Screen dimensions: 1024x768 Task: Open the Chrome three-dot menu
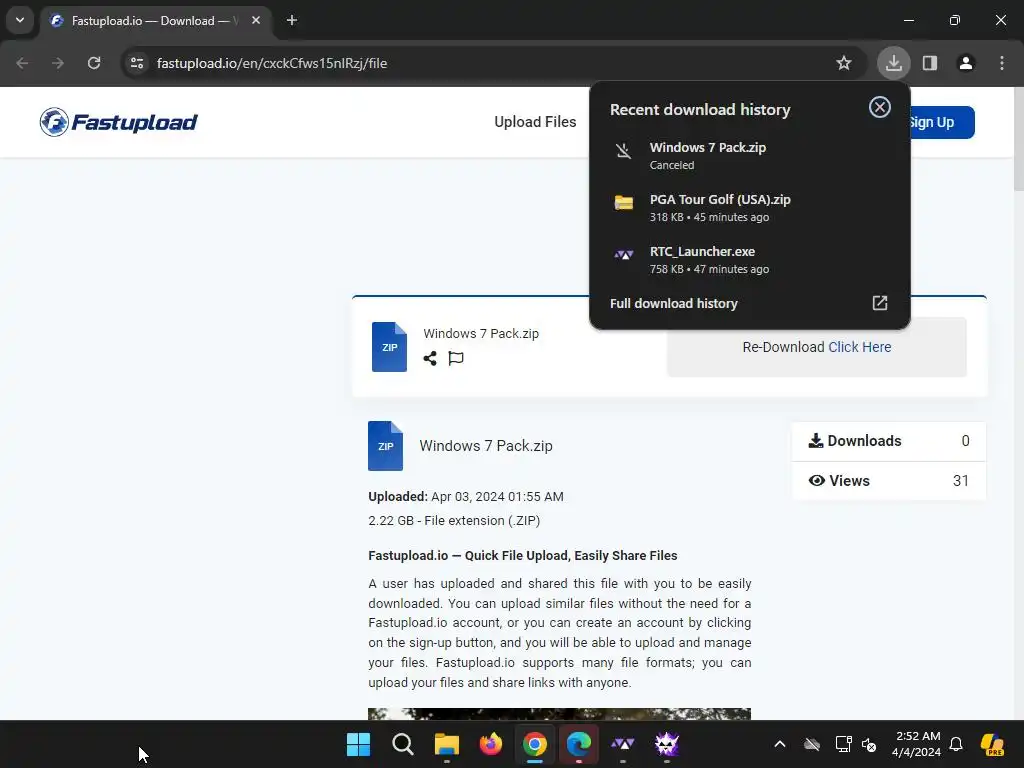click(x=1002, y=63)
